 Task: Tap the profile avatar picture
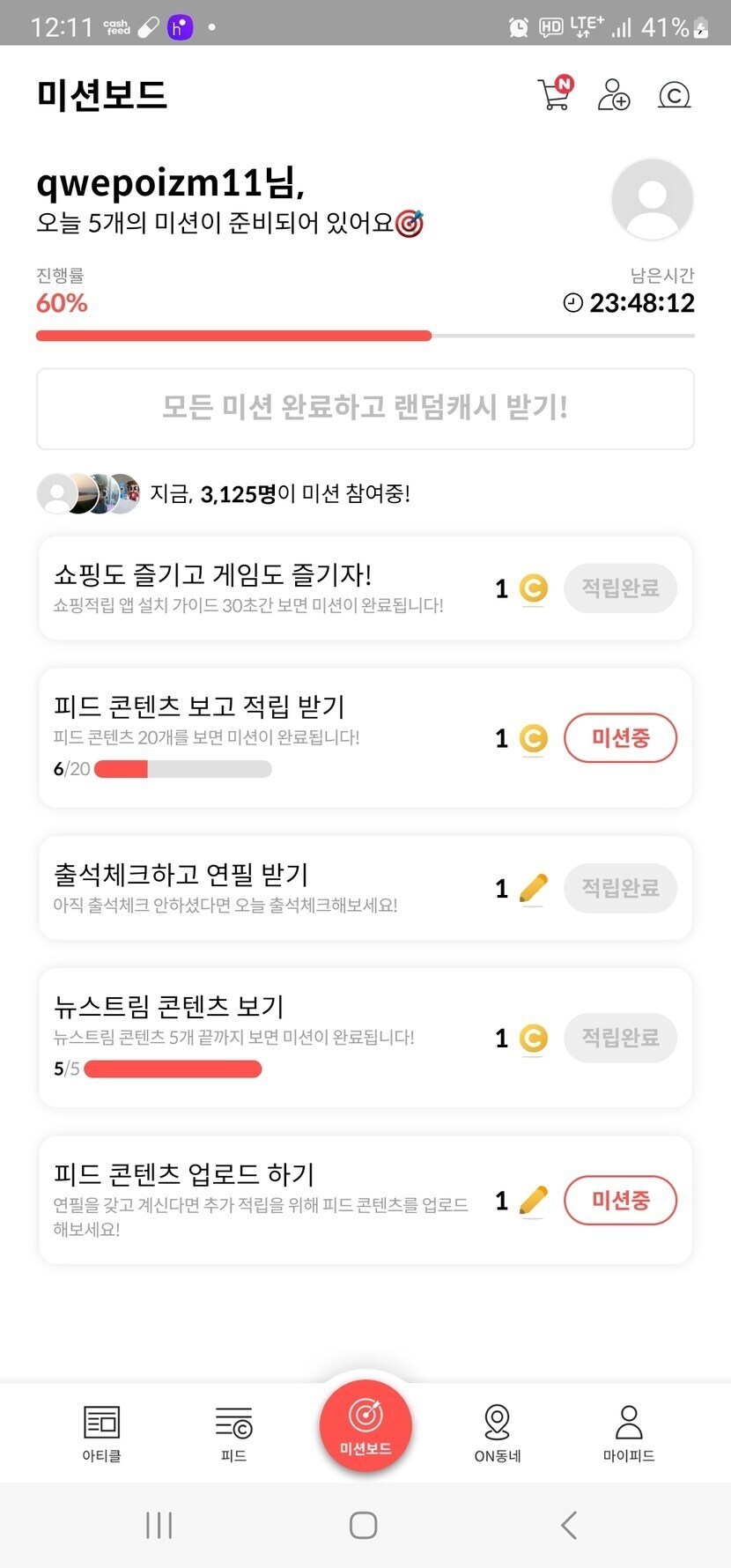pos(652,199)
